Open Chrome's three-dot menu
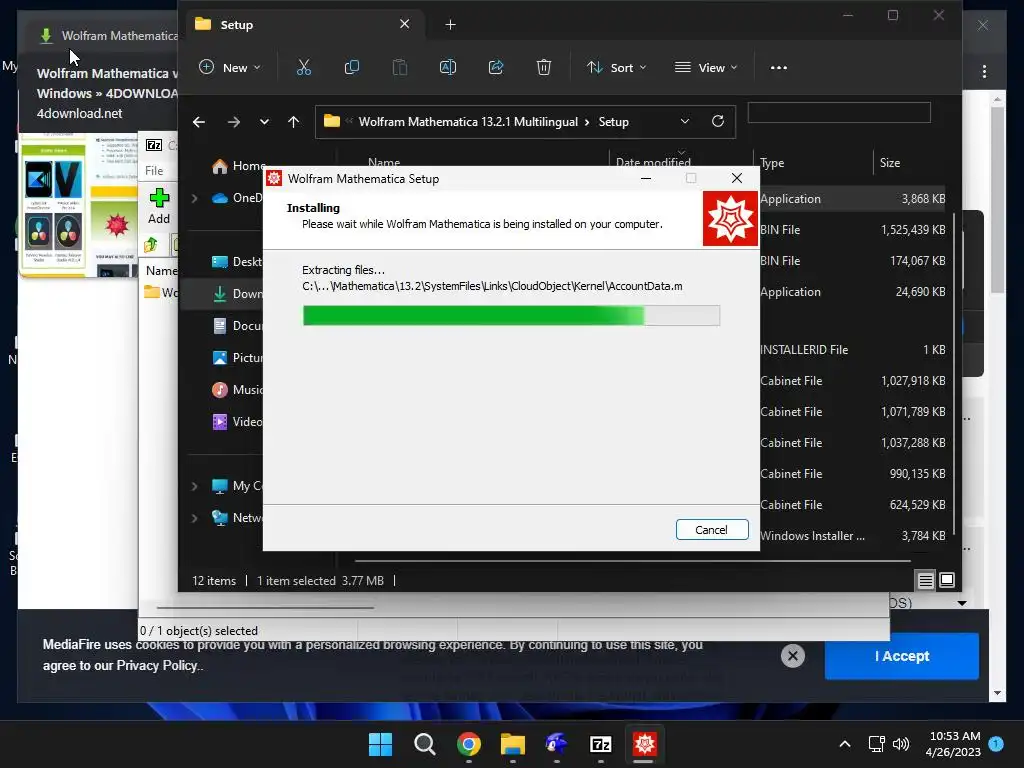The height and width of the screenshot is (768, 1024). click(984, 71)
